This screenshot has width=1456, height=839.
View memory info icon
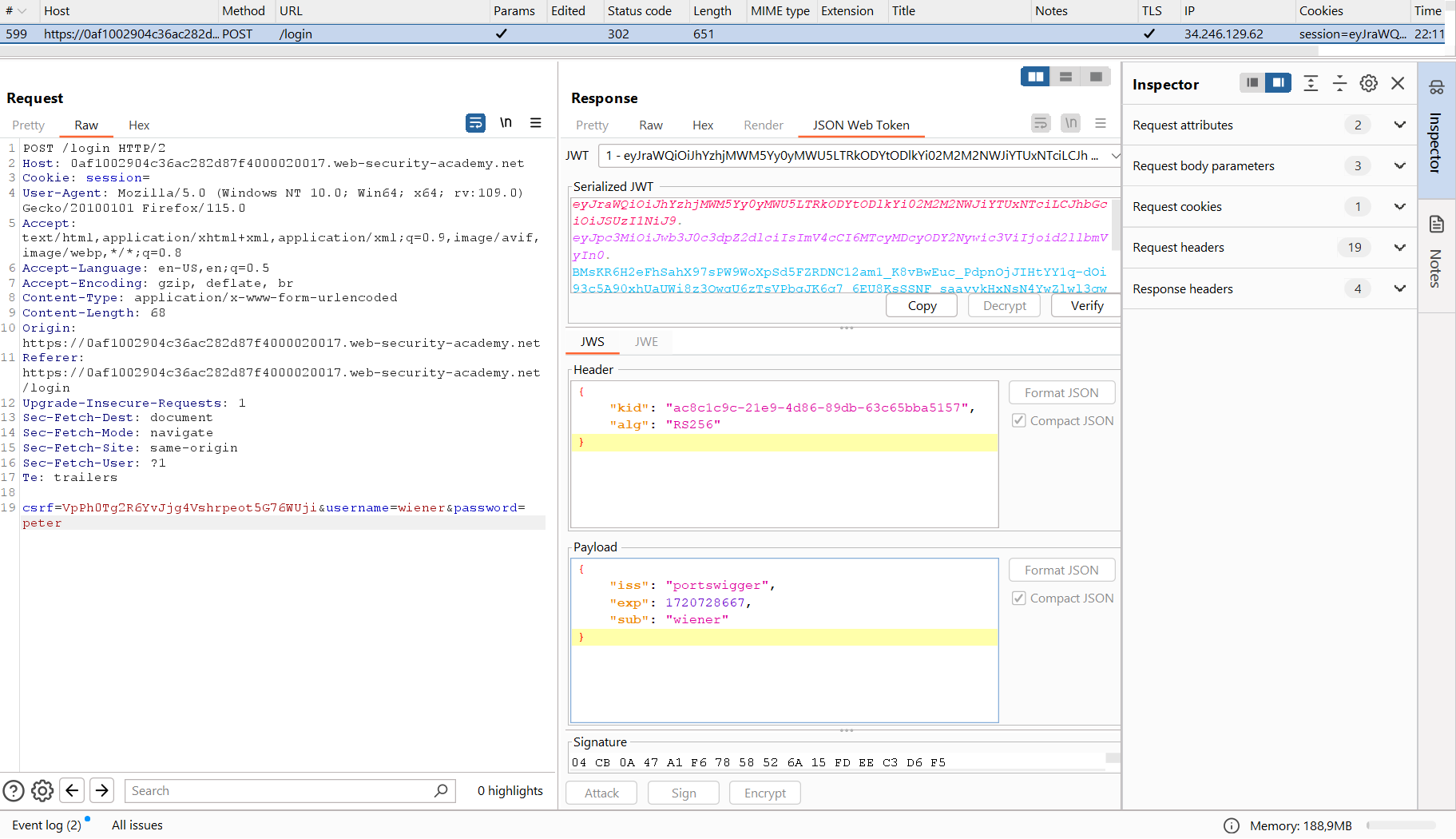pyautogui.click(x=1232, y=825)
